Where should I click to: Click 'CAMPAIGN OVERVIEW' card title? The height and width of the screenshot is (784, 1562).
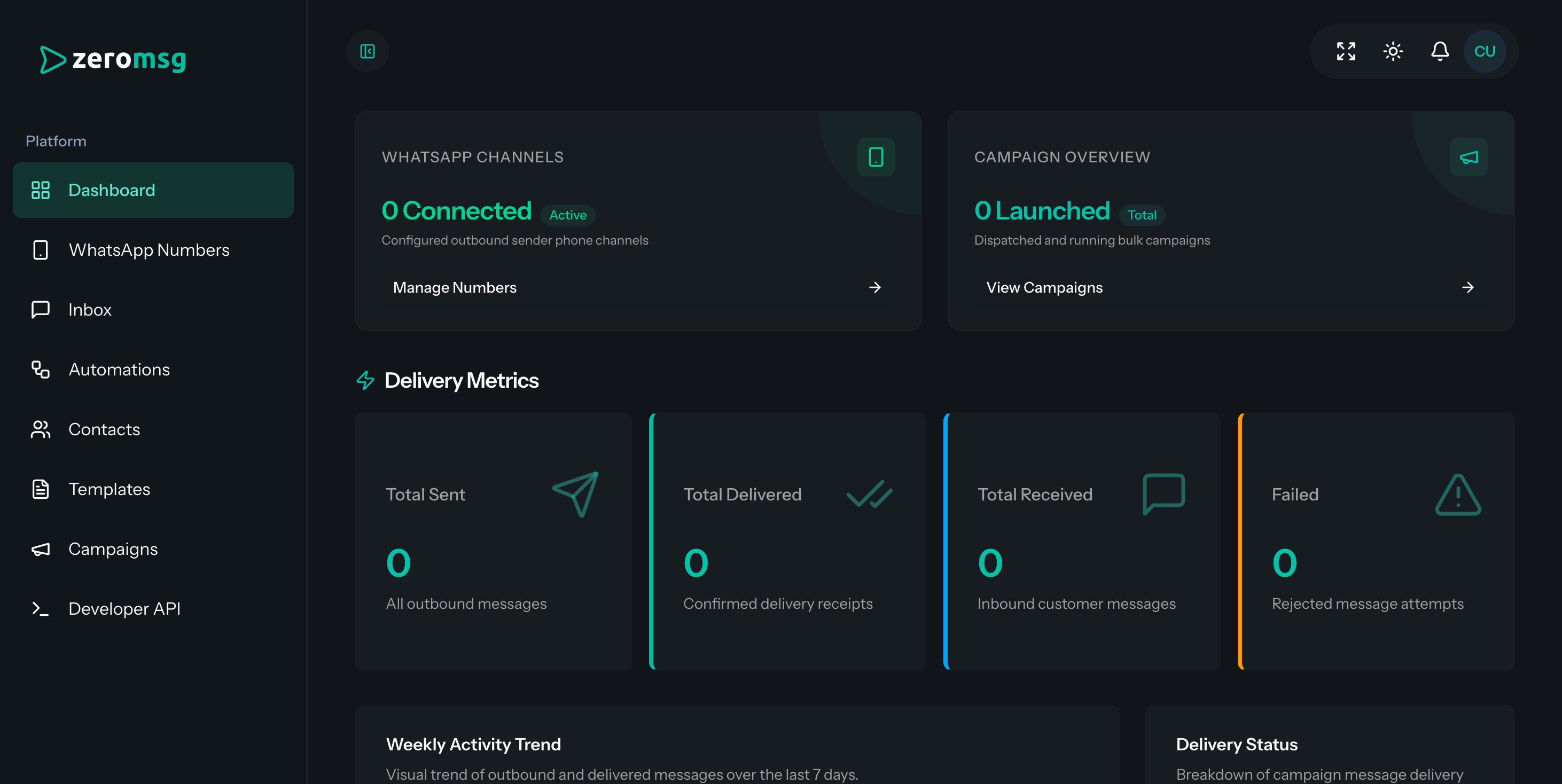point(1063,157)
